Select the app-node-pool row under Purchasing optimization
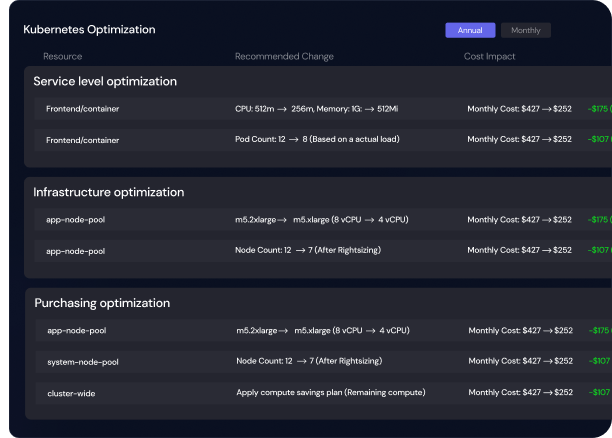 [x=324, y=330]
